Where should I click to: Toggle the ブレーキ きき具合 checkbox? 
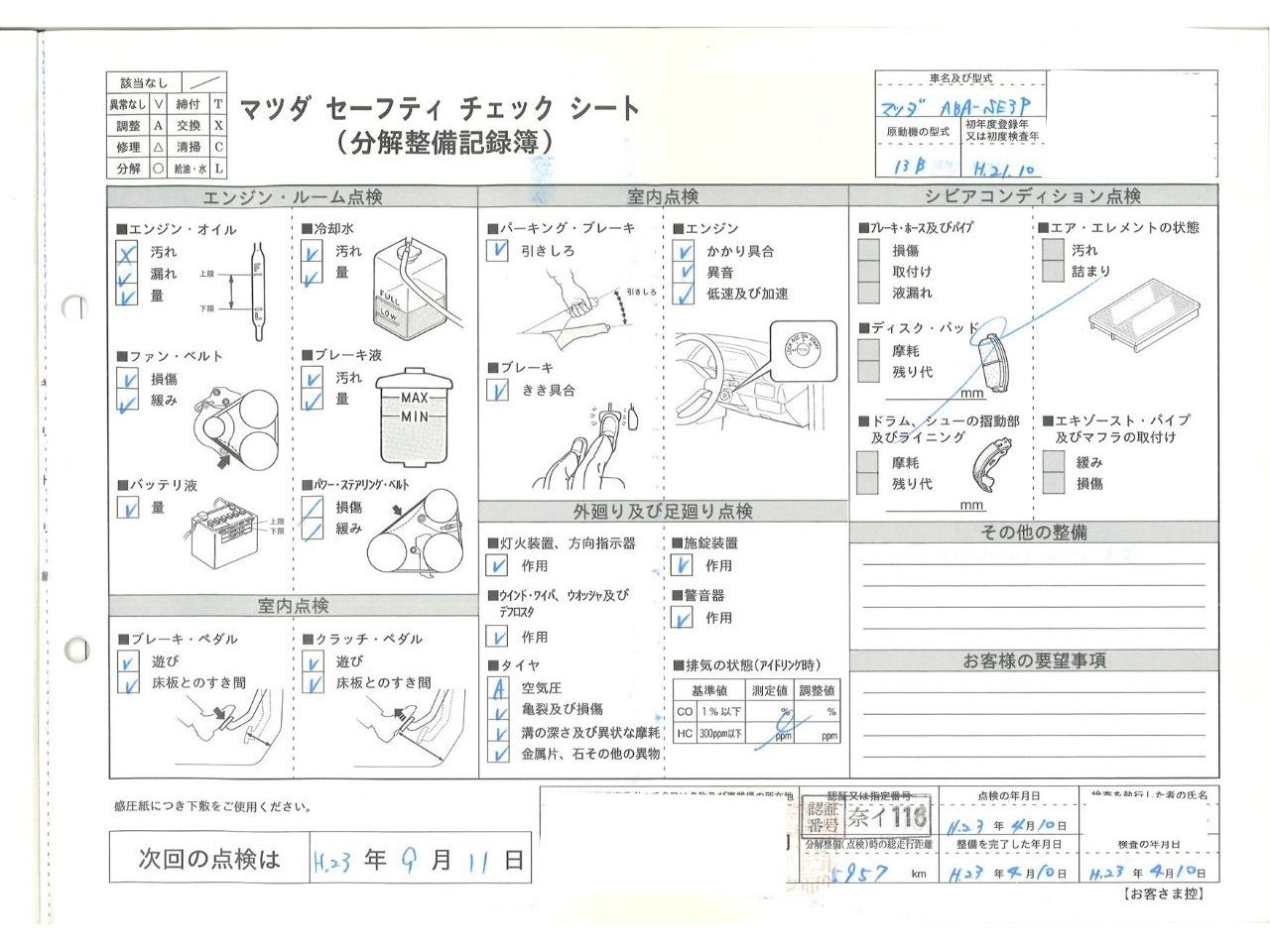pos(497,390)
